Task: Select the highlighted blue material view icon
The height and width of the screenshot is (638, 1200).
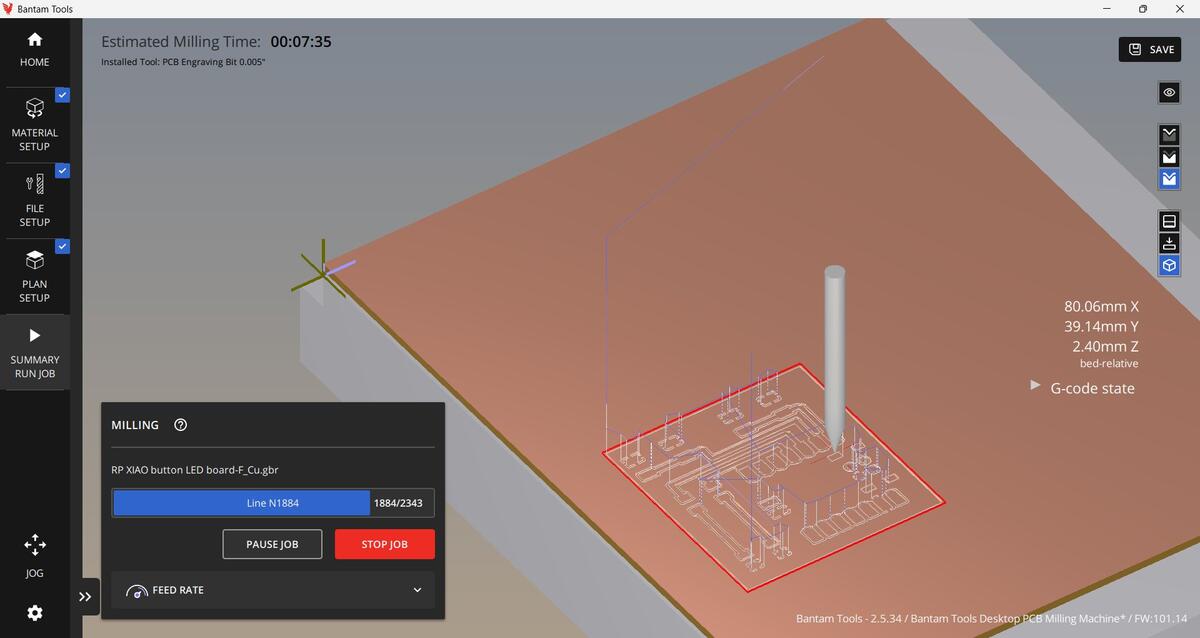Action: coord(1169,180)
